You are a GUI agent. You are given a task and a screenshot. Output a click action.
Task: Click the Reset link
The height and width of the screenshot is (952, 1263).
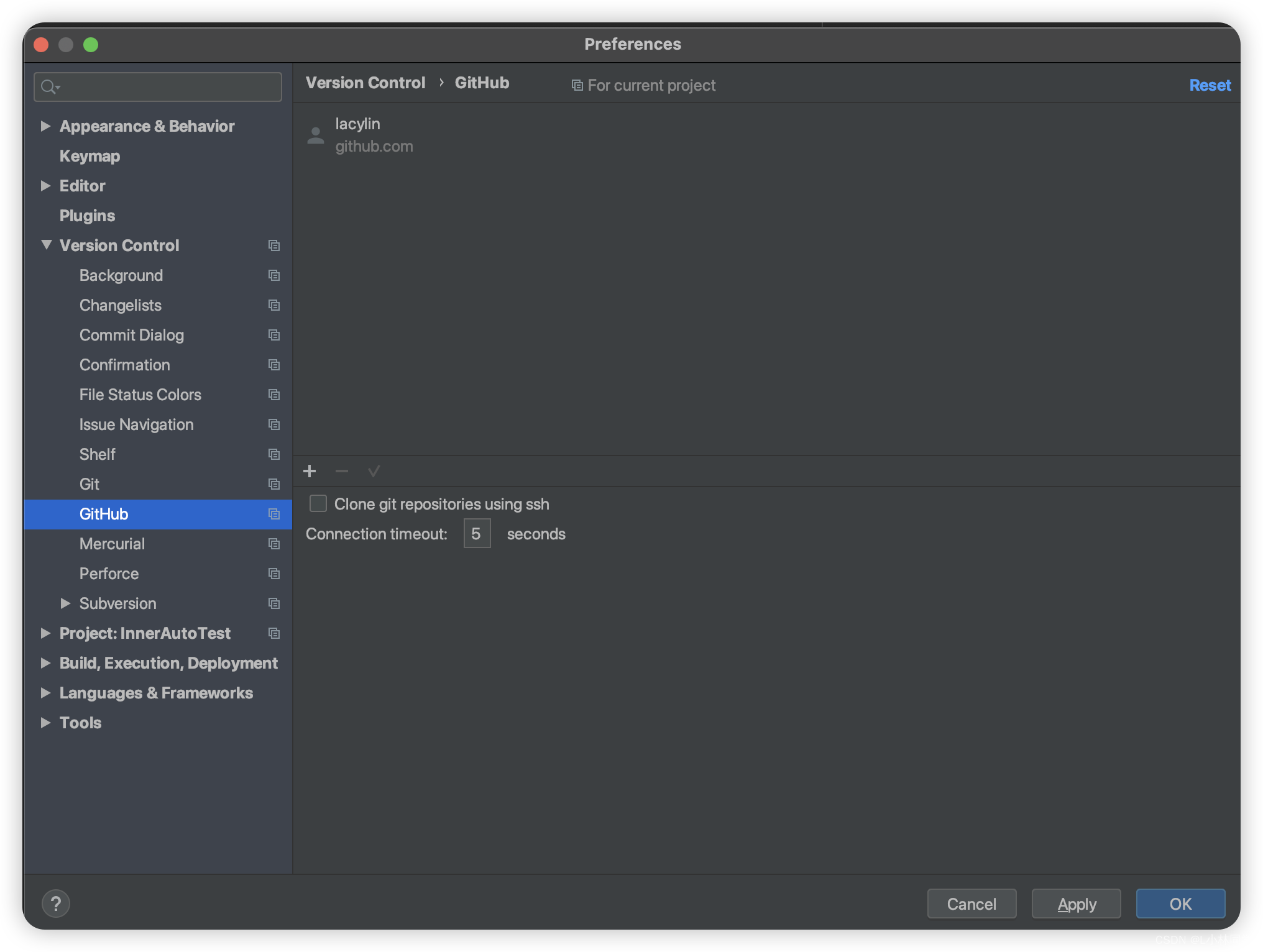coord(1210,85)
